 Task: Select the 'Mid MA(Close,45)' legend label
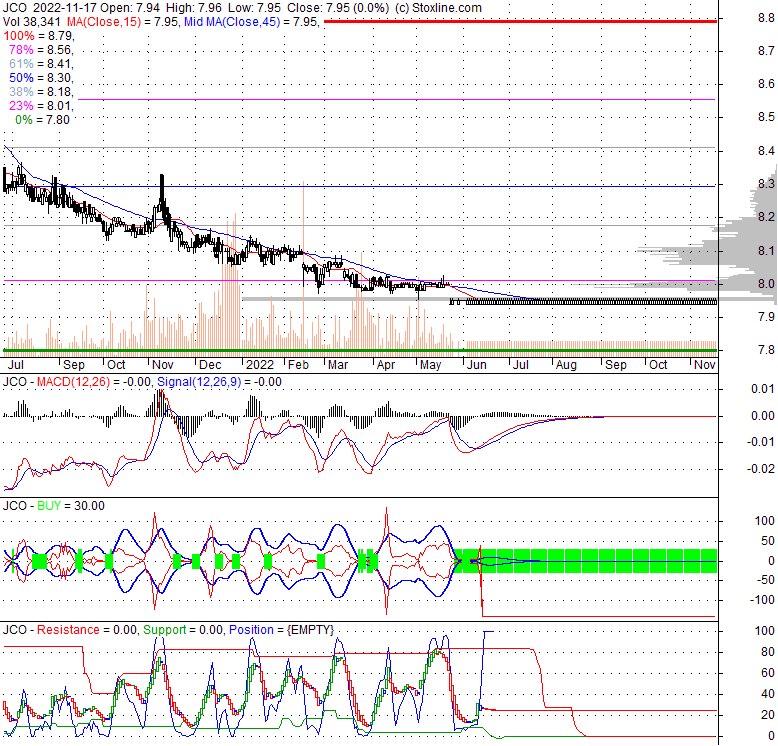[232, 22]
